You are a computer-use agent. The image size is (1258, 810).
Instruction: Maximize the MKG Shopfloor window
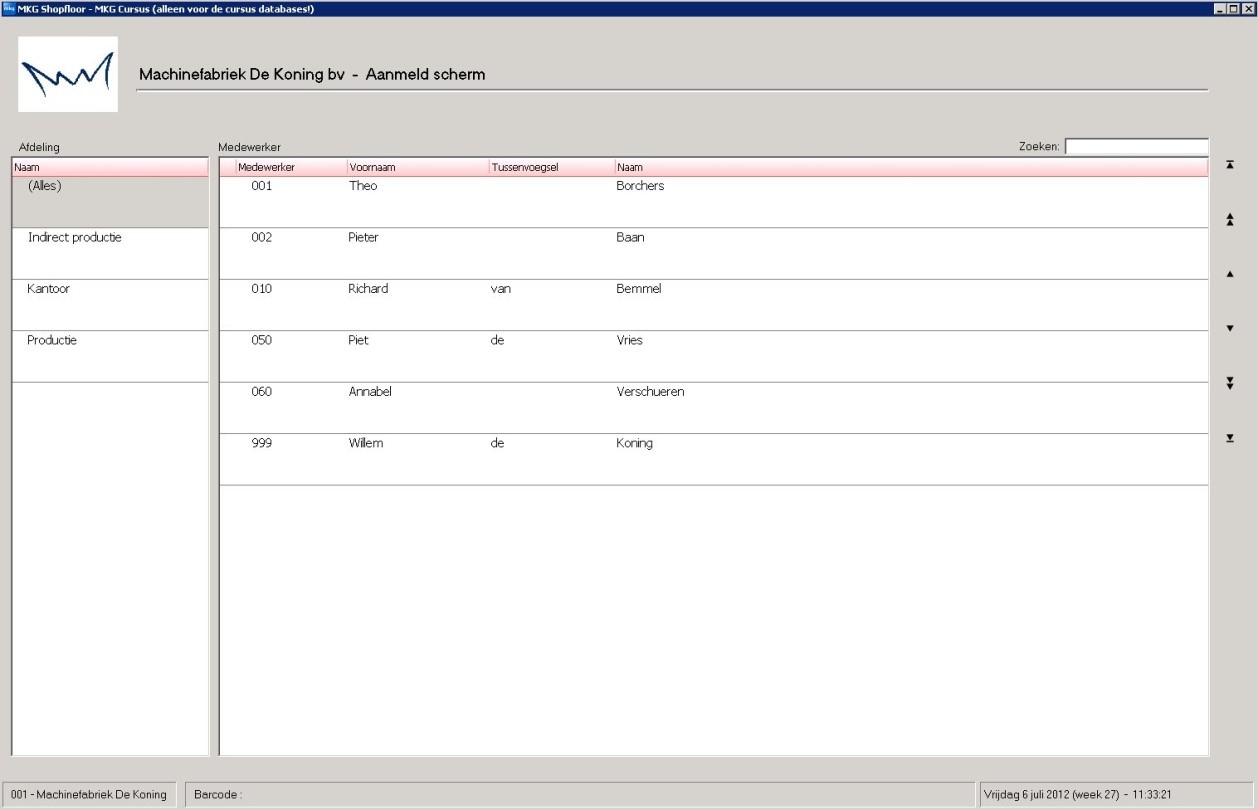click(1234, 8)
